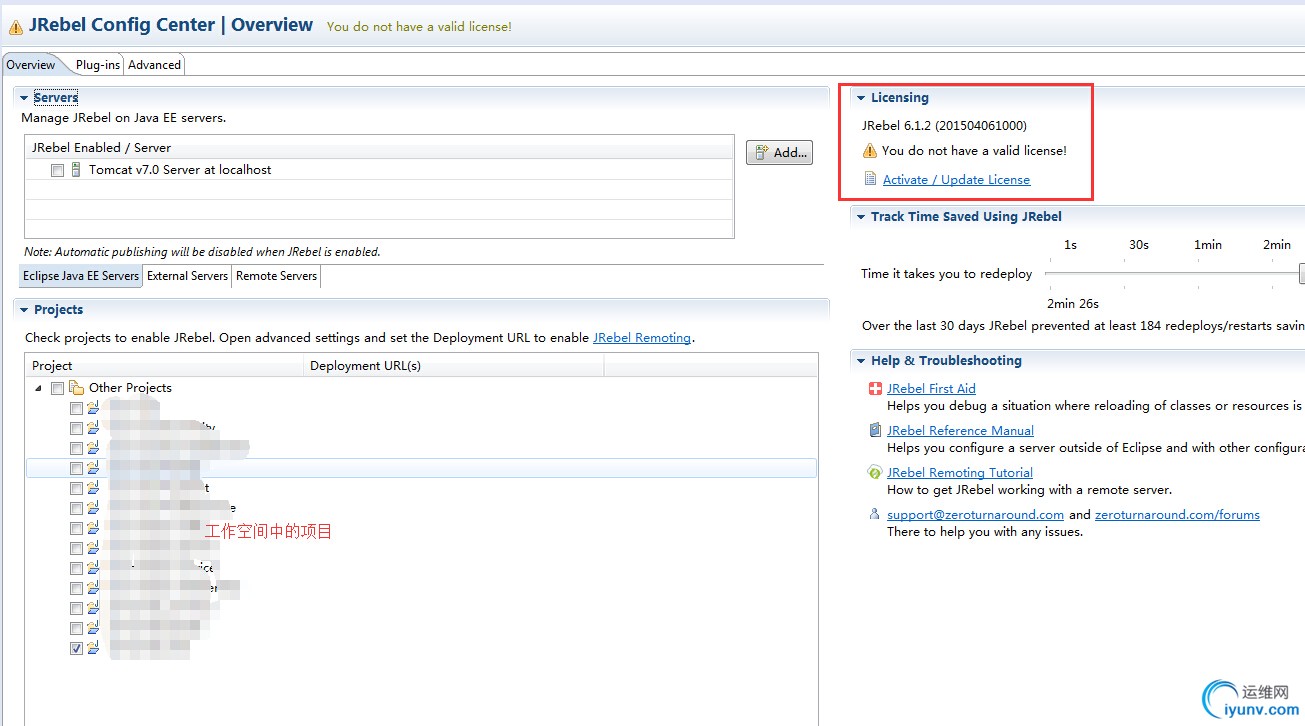Screen dimensions: 1305x726
Task: Switch to the External Servers tab
Action: click(188, 276)
